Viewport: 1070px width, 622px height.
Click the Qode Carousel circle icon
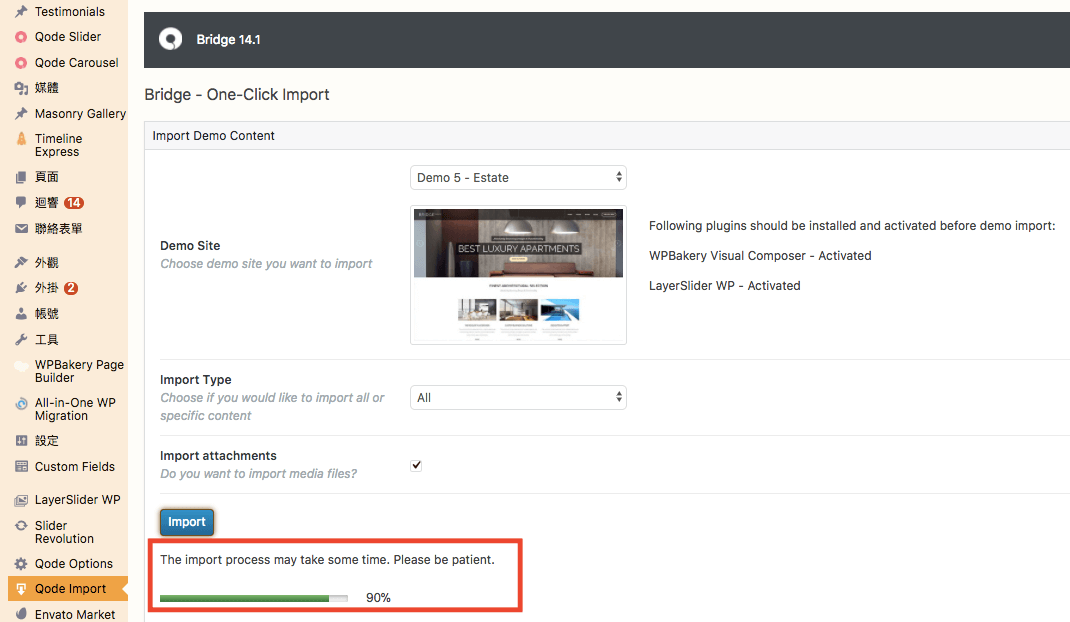coord(21,63)
